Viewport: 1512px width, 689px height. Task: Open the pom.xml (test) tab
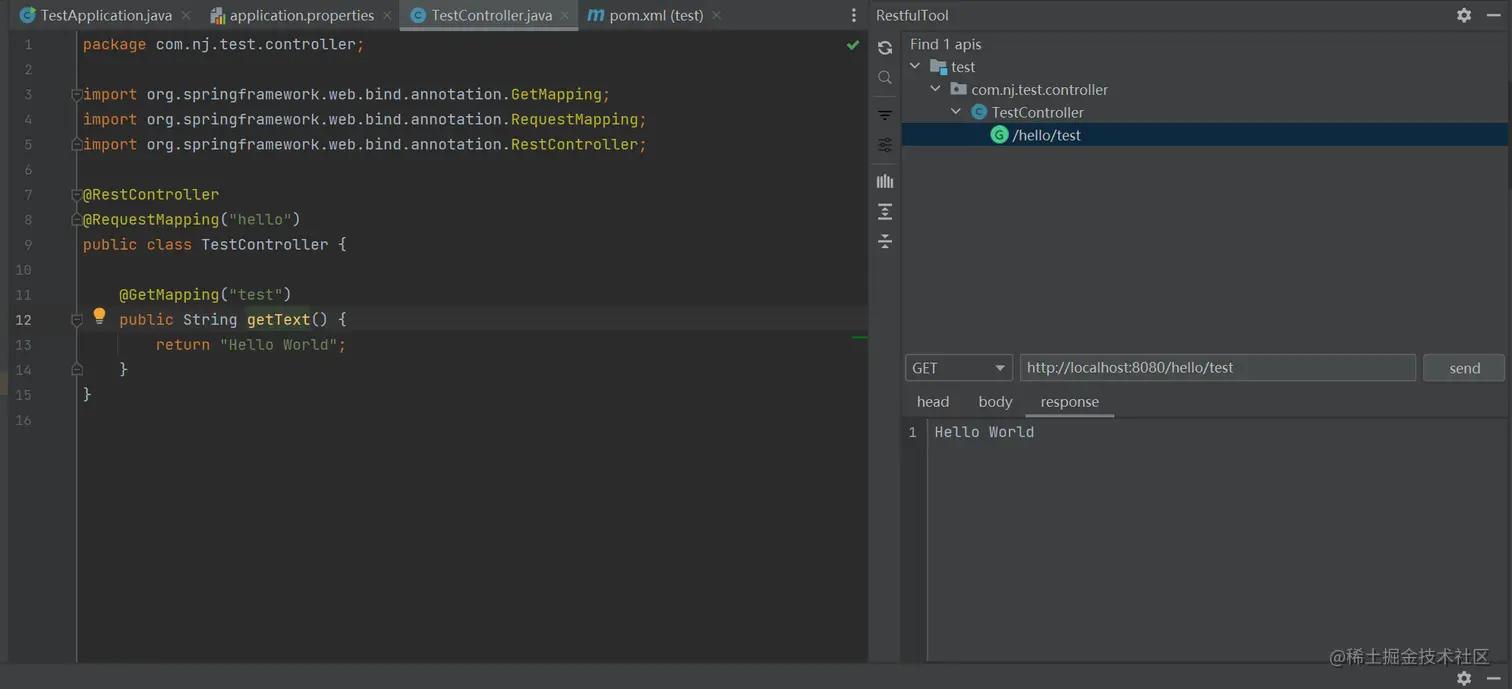click(656, 16)
